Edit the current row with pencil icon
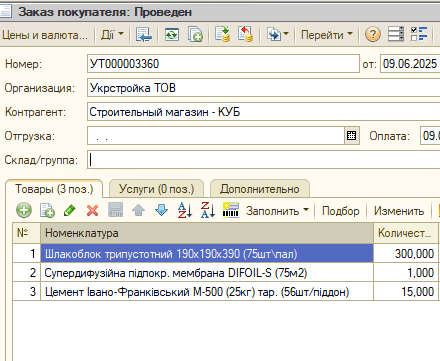Image resolution: width=440 pixels, height=361 pixels. coord(70,211)
